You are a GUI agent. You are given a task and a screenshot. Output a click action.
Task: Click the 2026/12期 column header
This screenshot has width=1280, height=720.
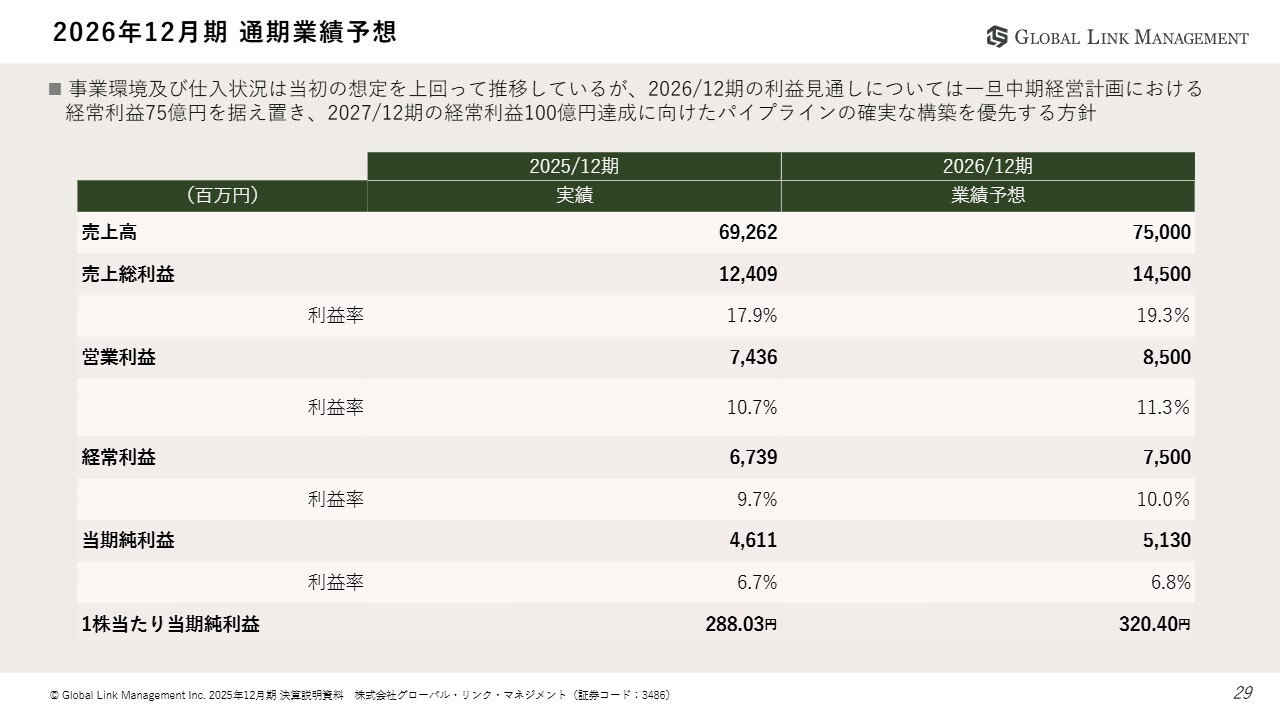point(988,166)
